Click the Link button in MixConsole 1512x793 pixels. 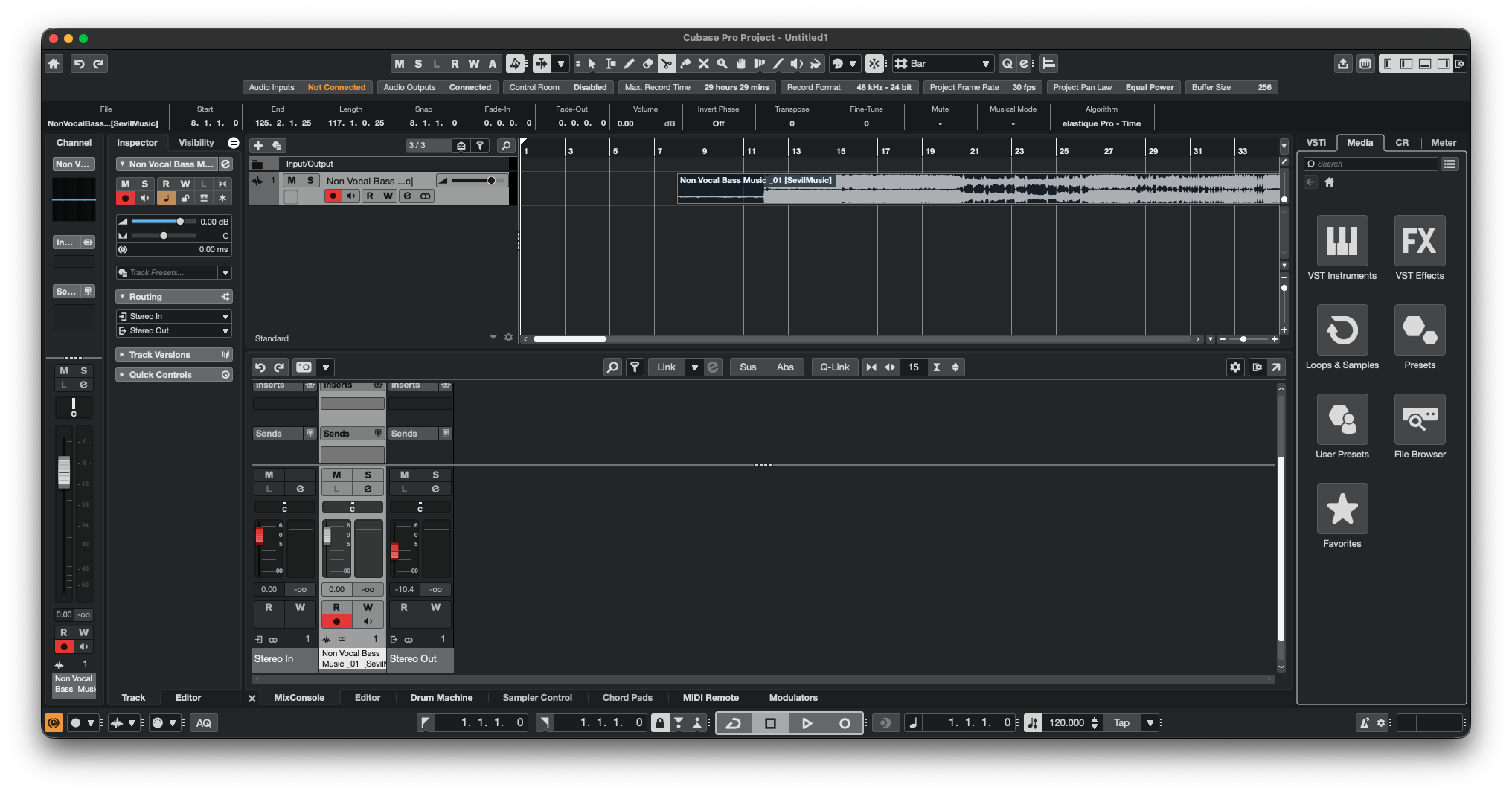666,367
